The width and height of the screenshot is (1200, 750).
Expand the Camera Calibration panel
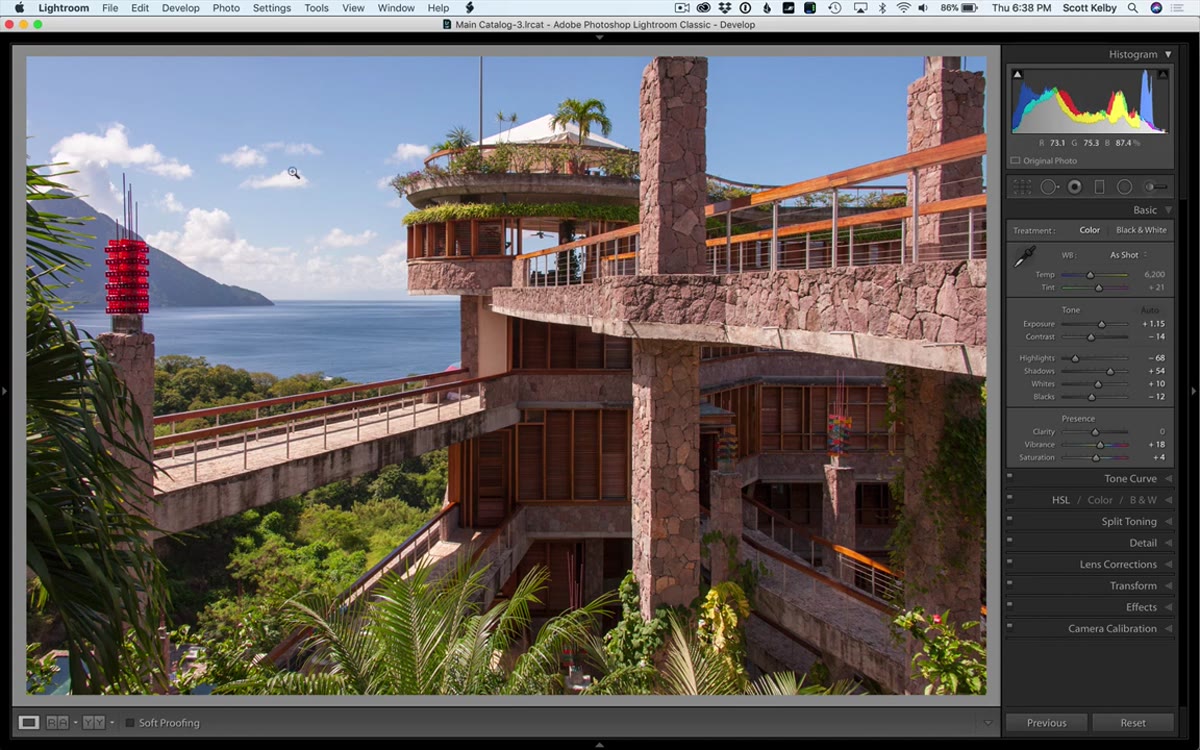tap(1167, 629)
